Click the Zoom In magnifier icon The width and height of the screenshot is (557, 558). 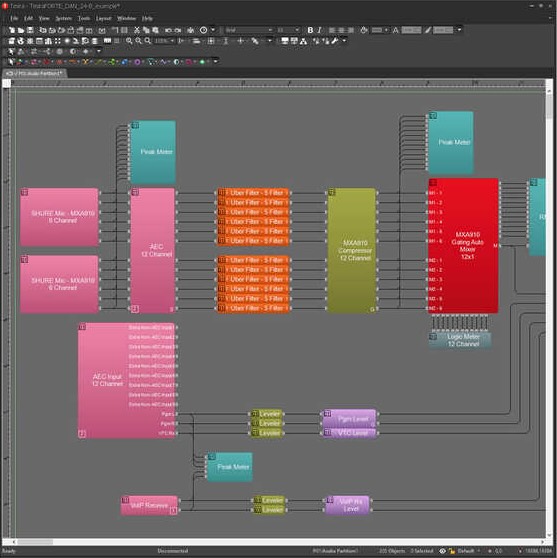tap(129, 41)
